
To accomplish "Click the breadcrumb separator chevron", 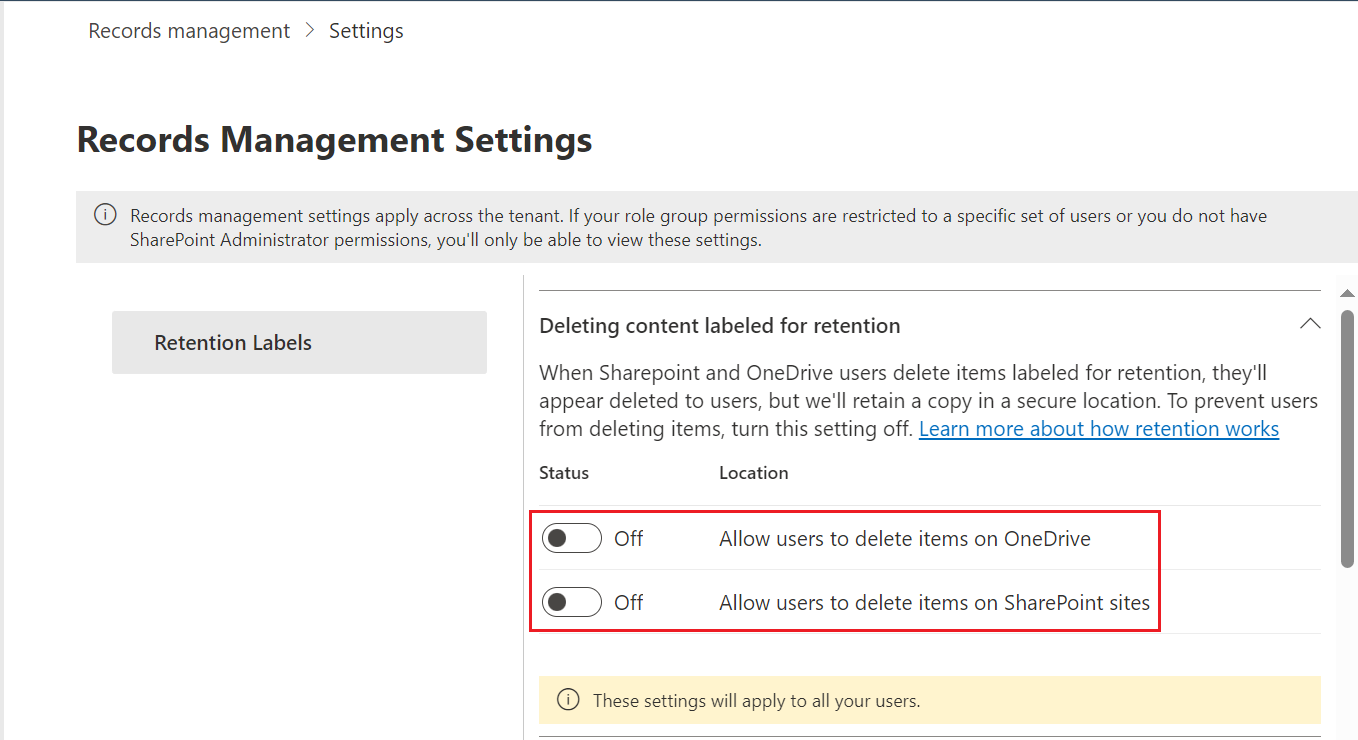I will click(x=309, y=31).
